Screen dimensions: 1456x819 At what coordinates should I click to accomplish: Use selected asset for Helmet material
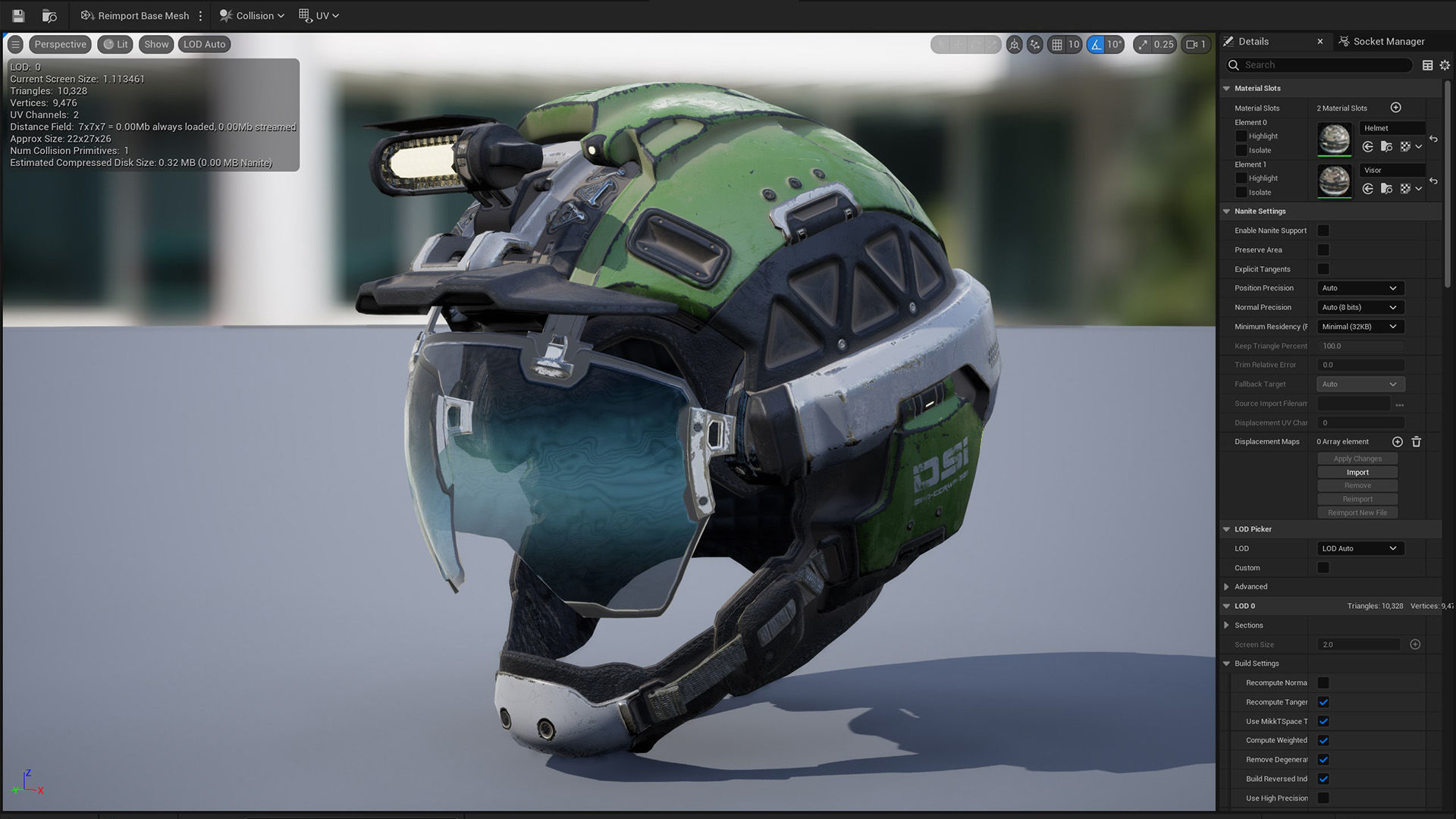[1368, 146]
